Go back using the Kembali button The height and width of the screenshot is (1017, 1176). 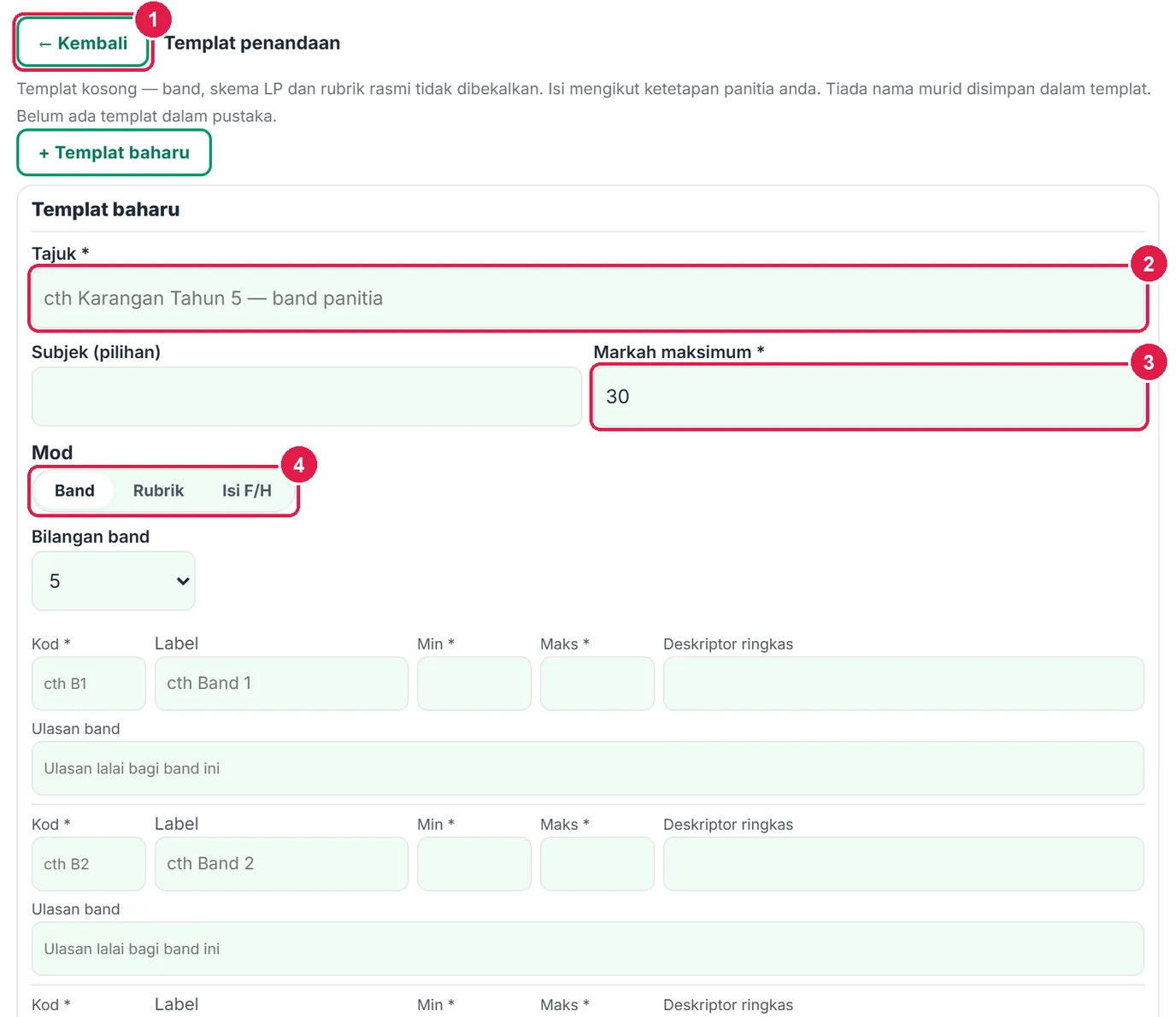pyautogui.click(x=83, y=43)
